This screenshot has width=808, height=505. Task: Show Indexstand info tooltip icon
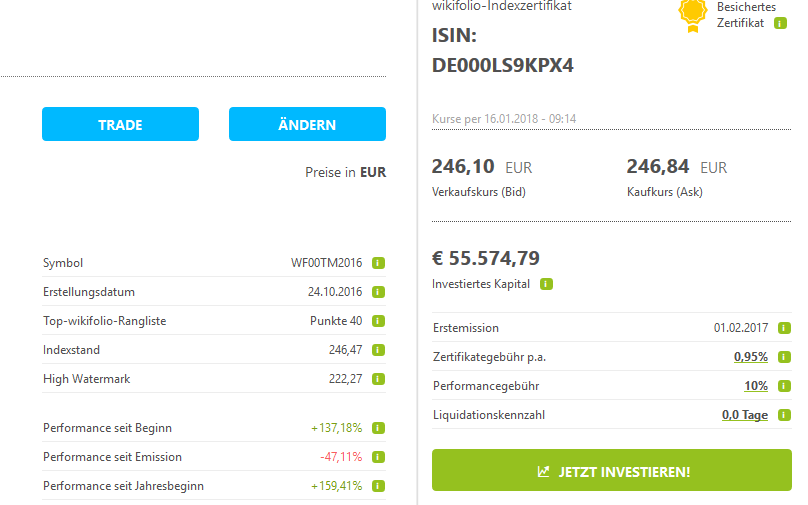click(379, 350)
